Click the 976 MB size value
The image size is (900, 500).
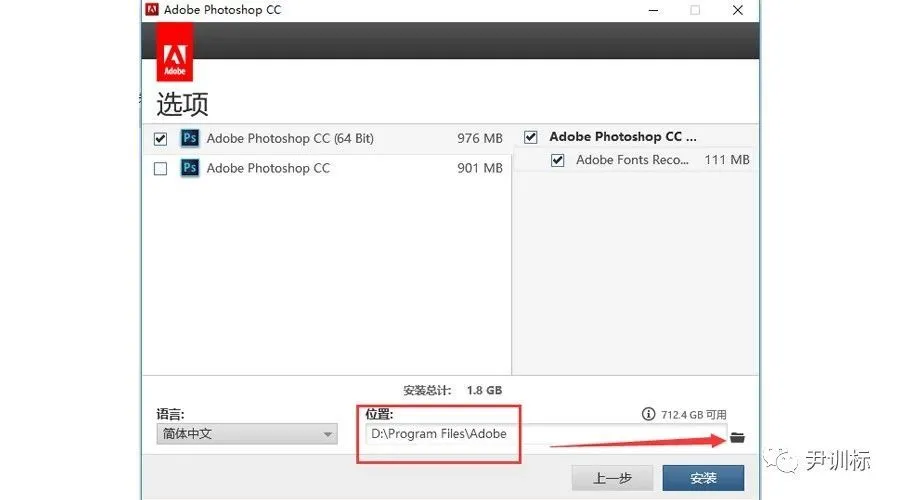480,138
